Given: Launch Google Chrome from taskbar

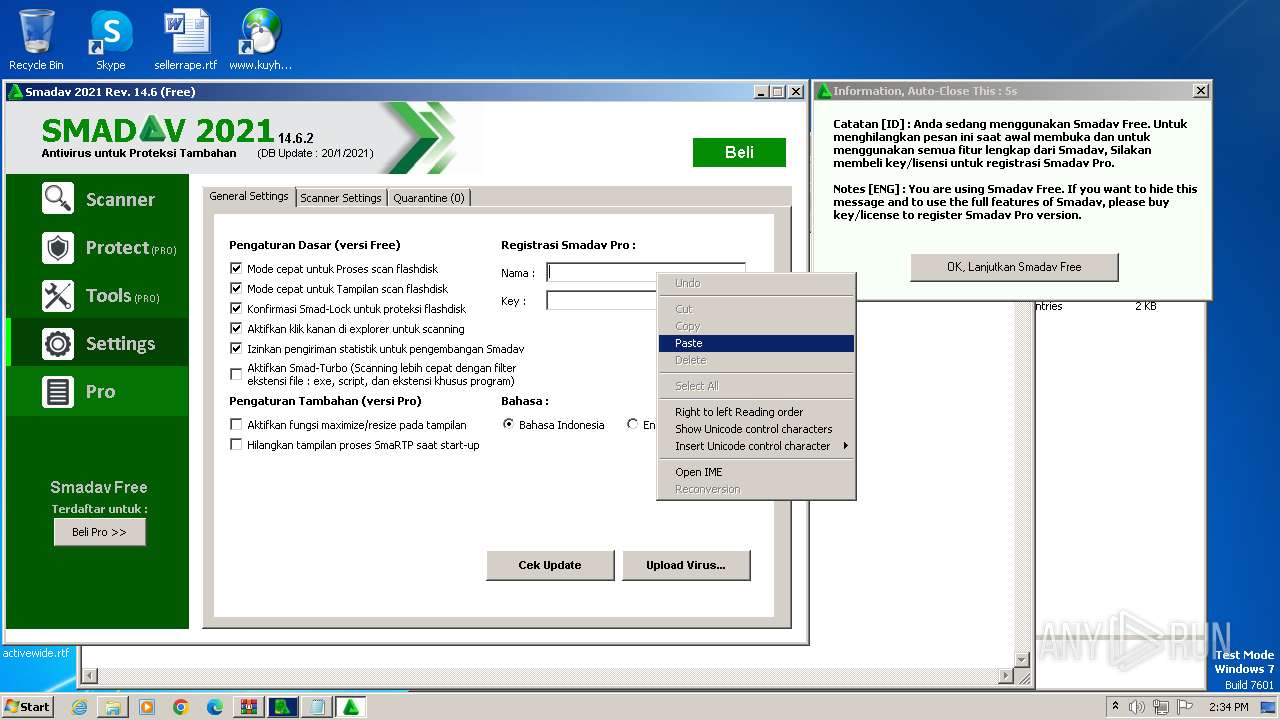Looking at the screenshot, I should pos(181,707).
